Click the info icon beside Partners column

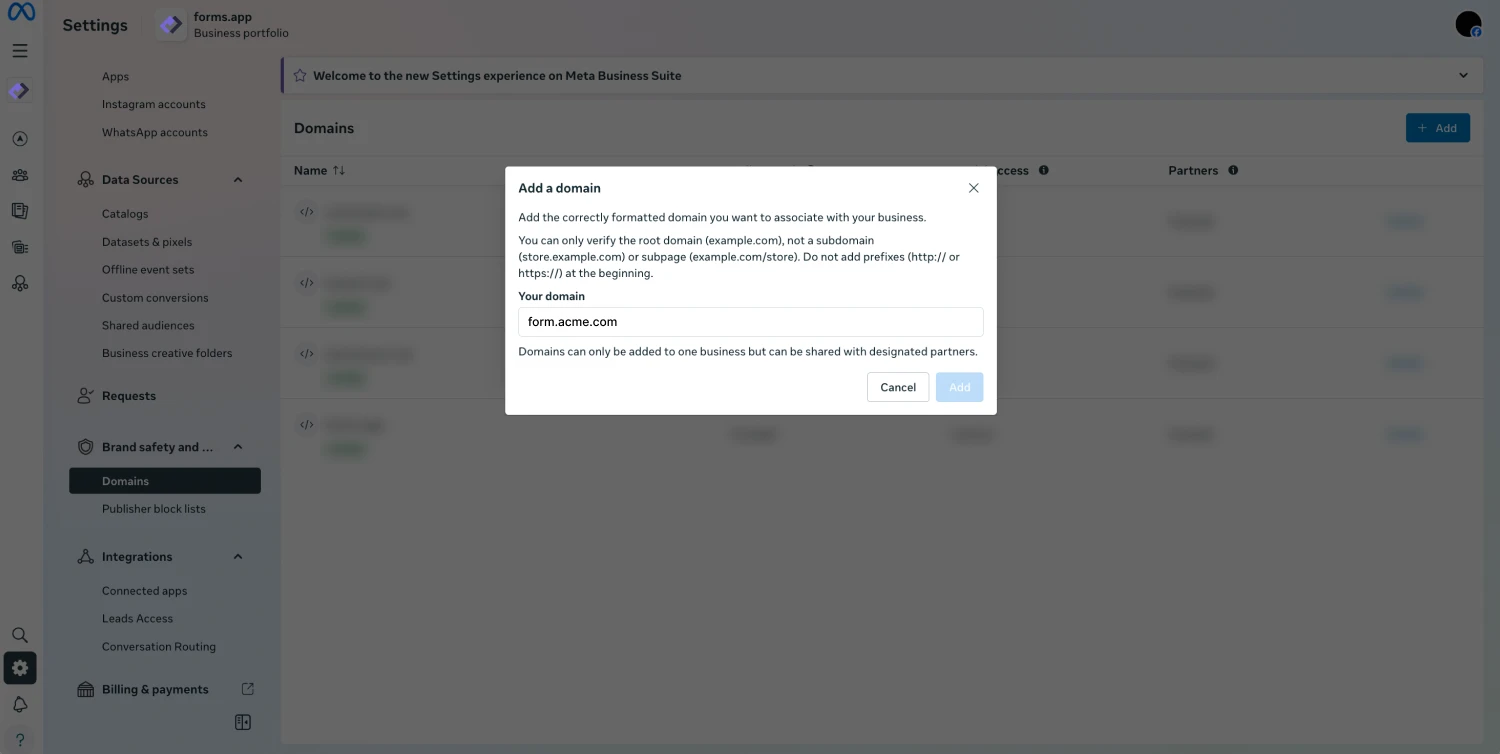coord(1233,170)
